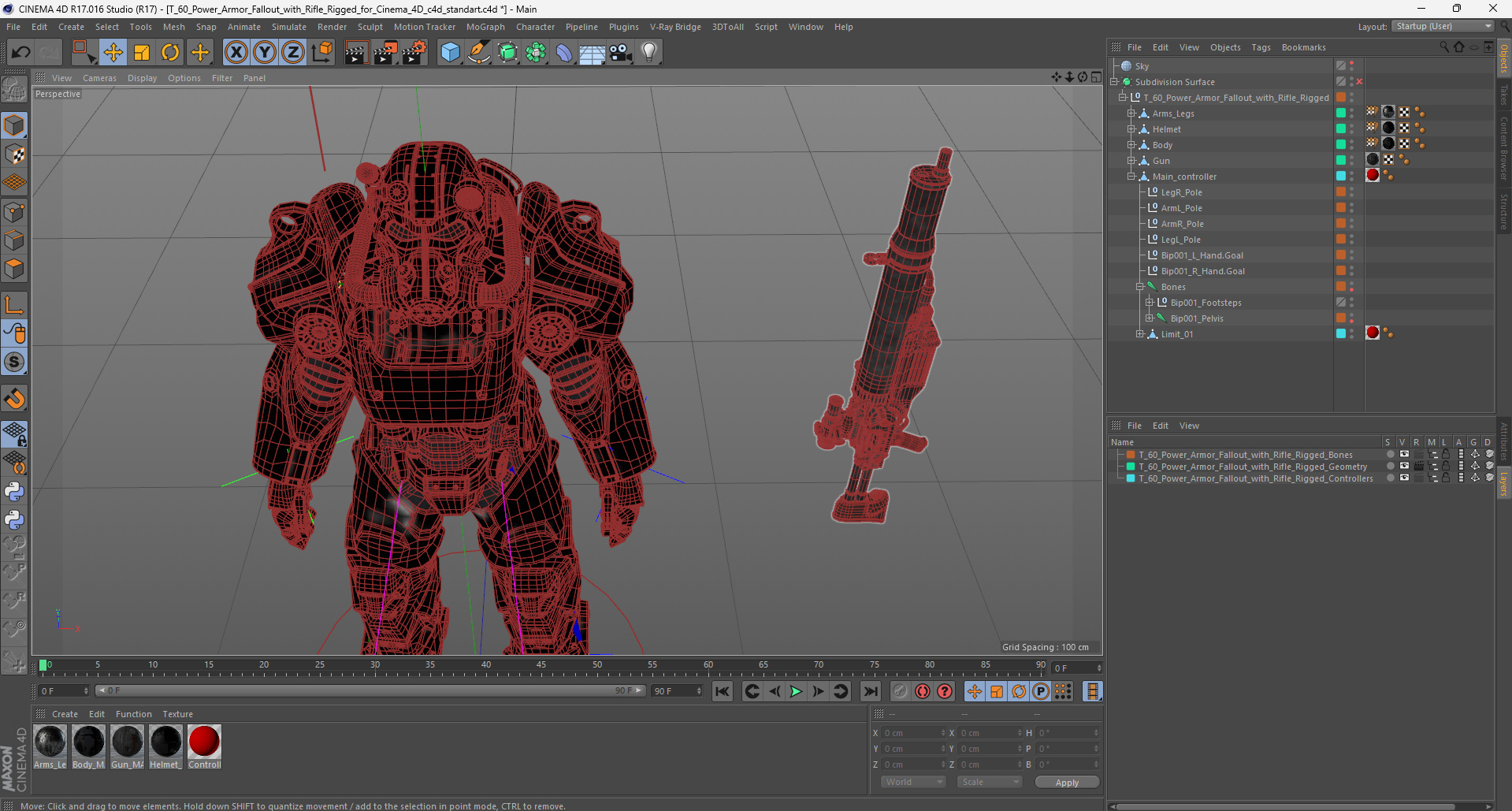Open the Objects manager Tags menu
This screenshot has width=1512, height=811.
point(1261,47)
